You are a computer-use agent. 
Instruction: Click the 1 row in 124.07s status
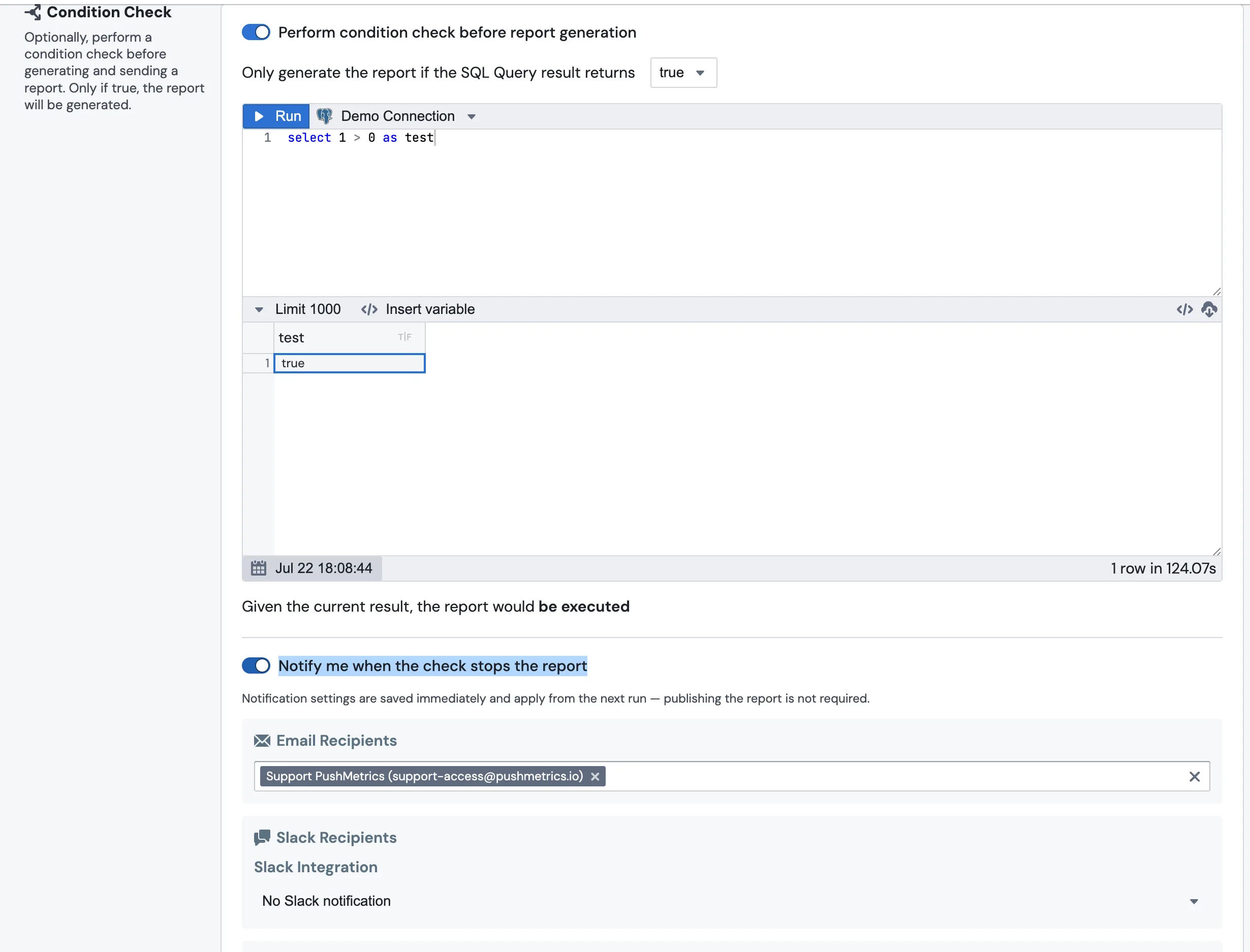(x=1163, y=568)
